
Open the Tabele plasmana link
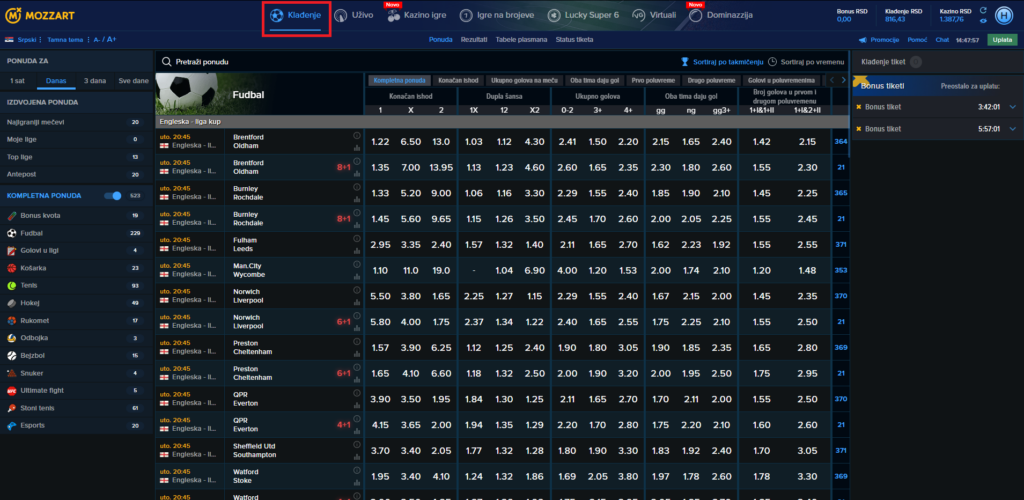521,40
